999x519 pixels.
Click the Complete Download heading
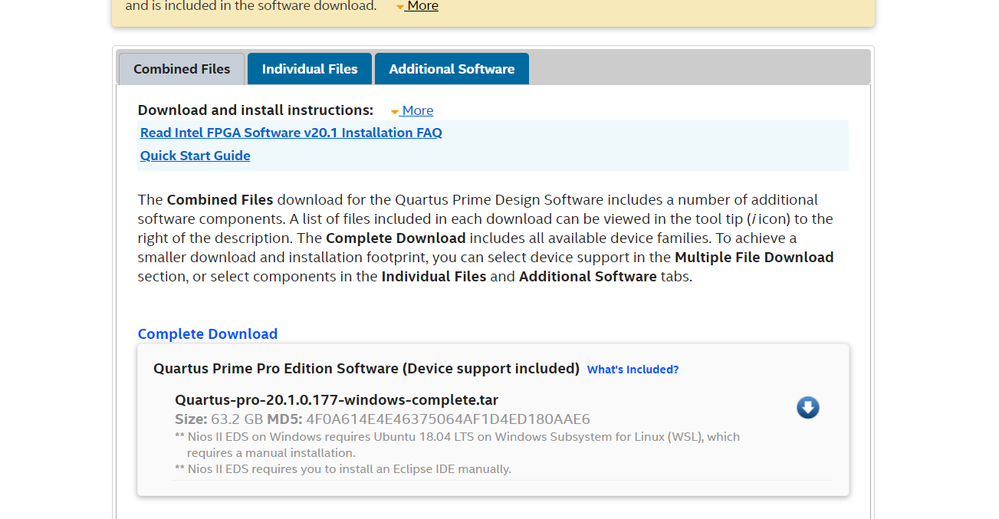pos(208,334)
